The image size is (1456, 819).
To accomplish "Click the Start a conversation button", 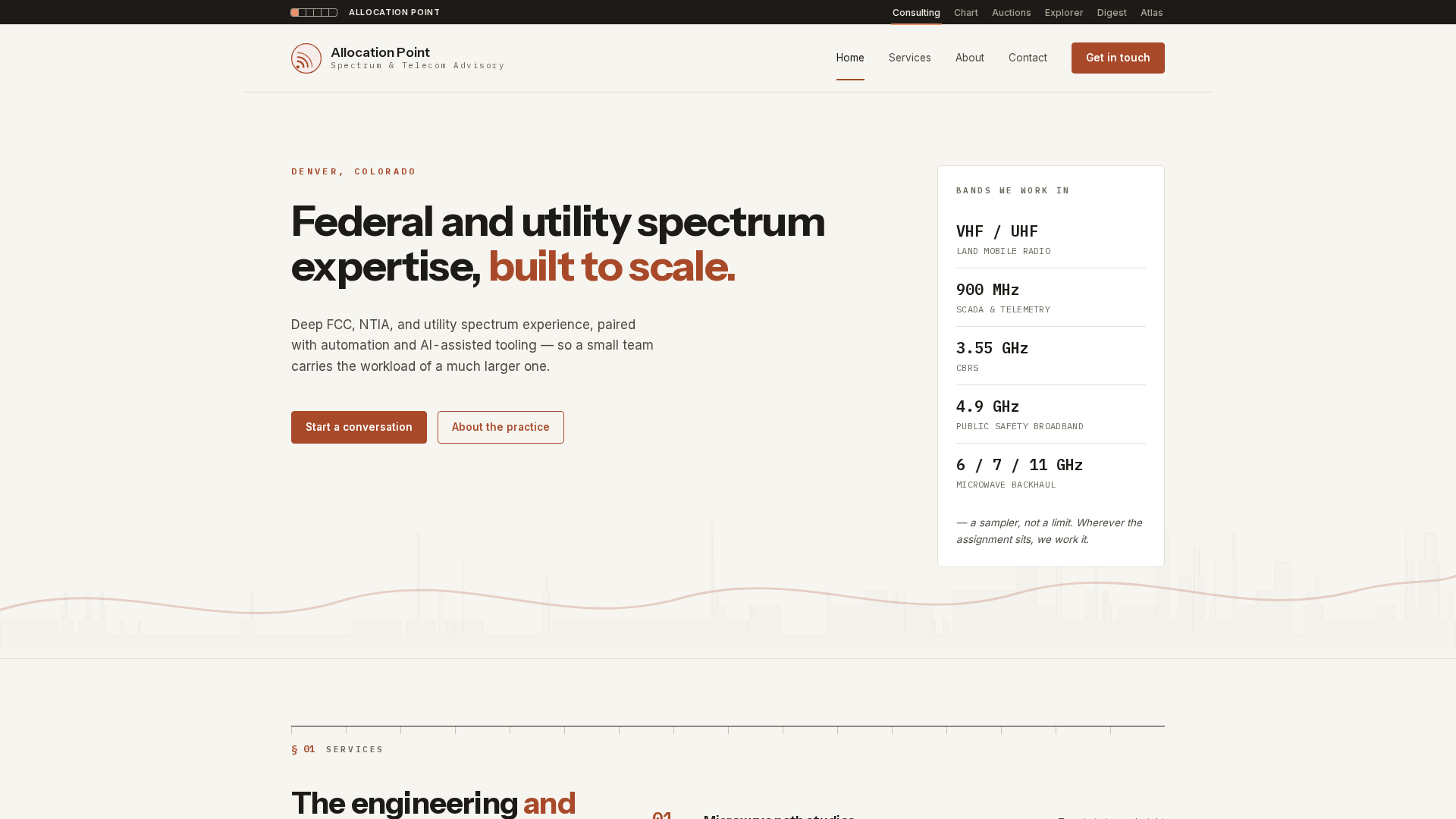I will pyautogui.click(x=359, y=427).
